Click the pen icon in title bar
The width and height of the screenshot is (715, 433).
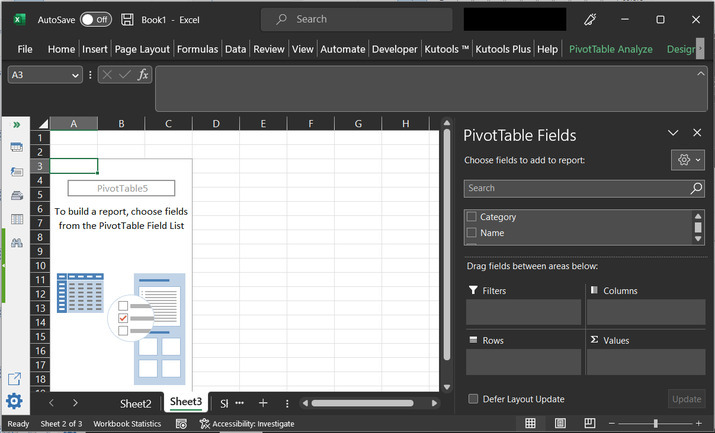tap(590, 19)
